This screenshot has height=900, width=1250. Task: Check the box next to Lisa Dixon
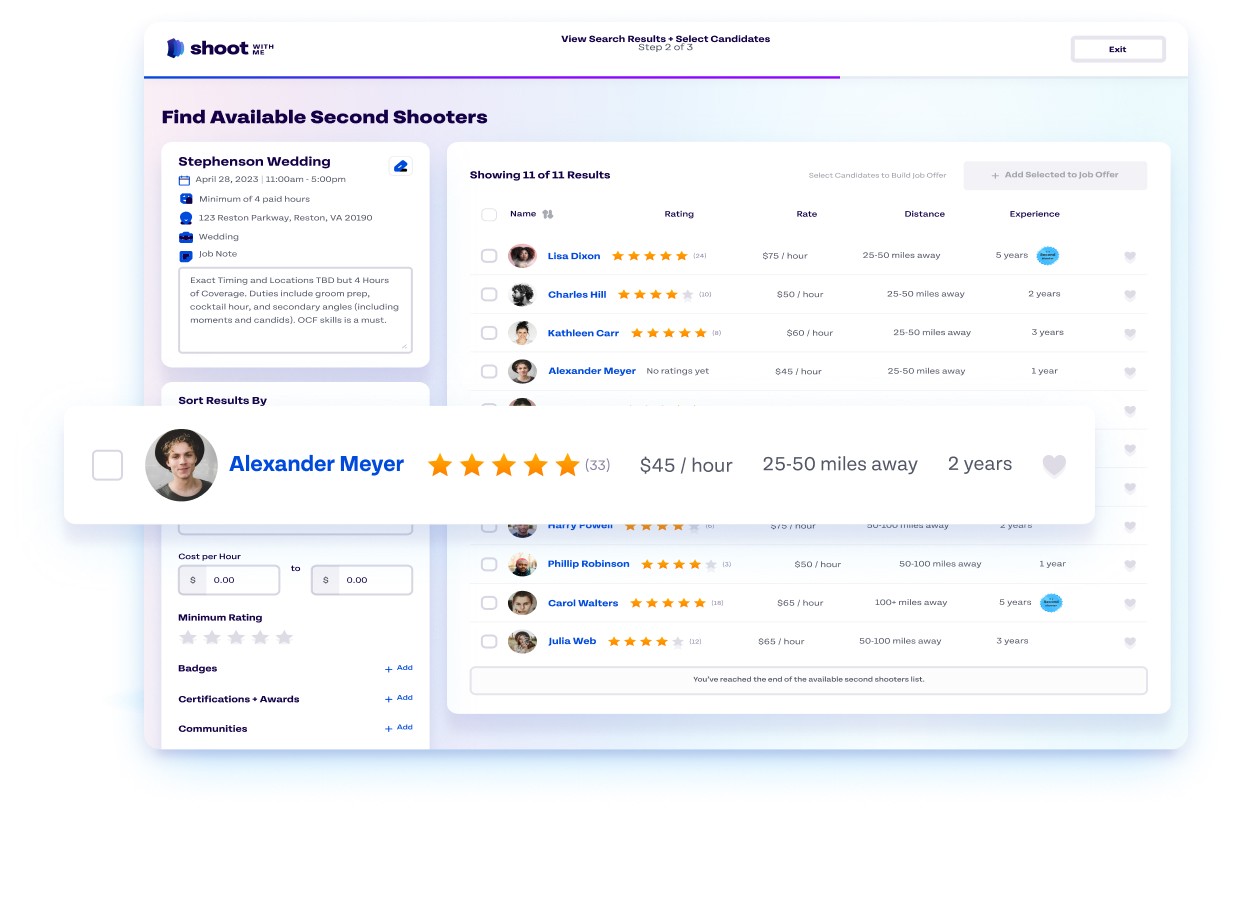(489, 256)
